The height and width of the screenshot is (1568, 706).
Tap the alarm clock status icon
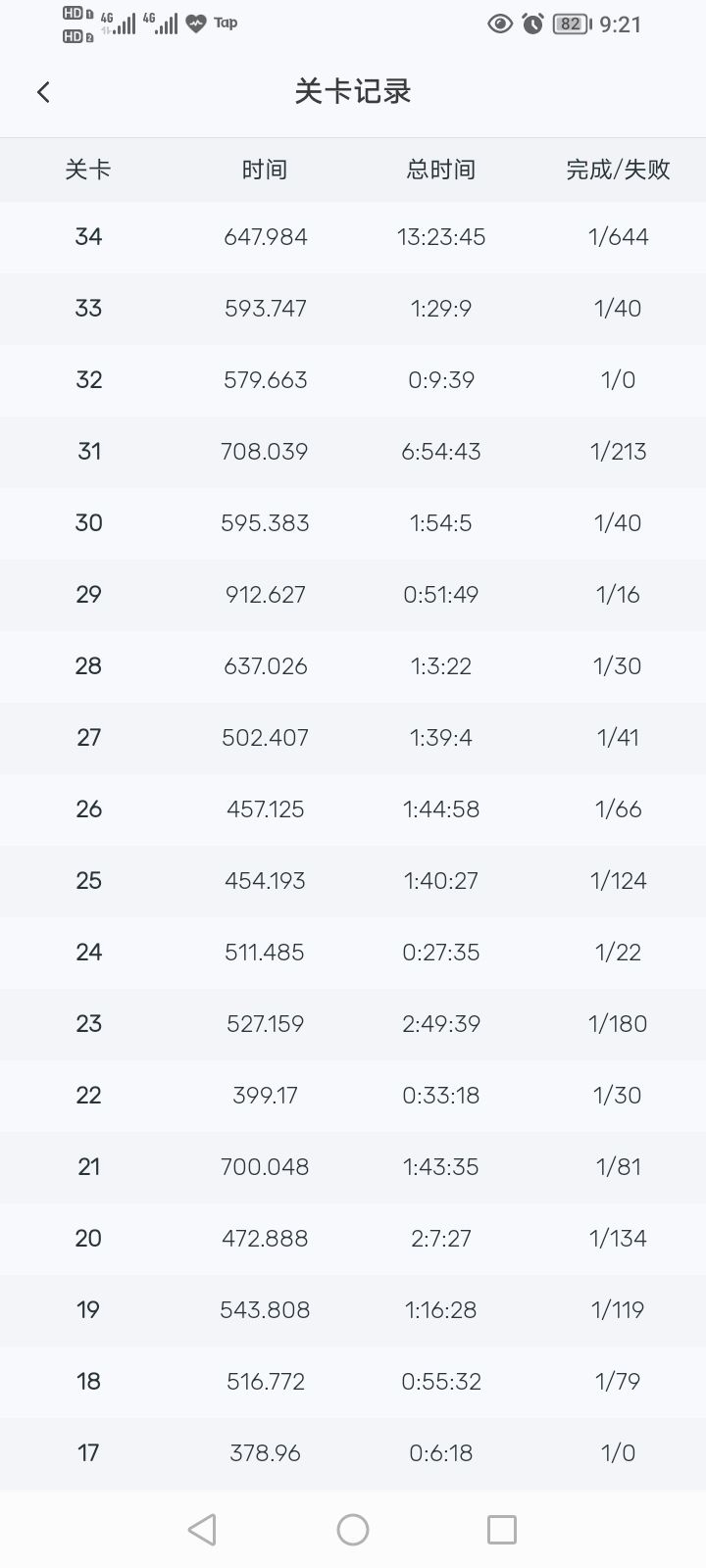coord(532,24)
